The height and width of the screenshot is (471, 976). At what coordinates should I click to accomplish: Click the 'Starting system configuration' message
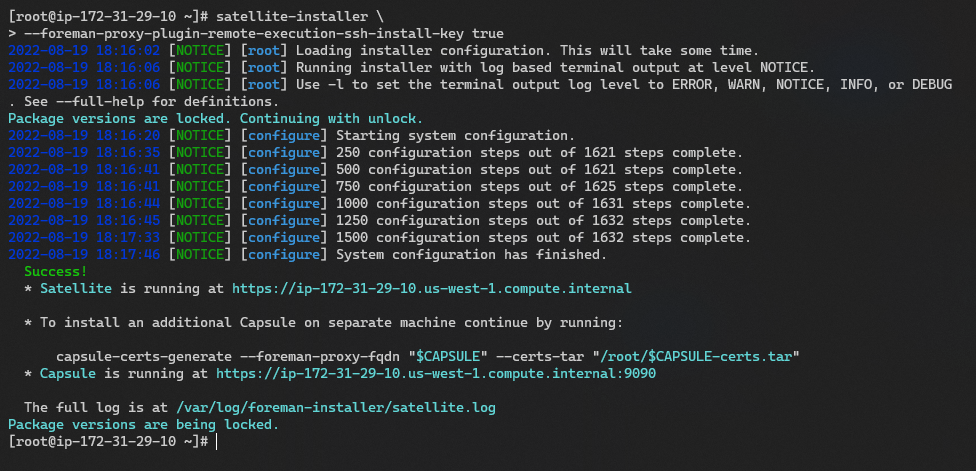[455, 135]
